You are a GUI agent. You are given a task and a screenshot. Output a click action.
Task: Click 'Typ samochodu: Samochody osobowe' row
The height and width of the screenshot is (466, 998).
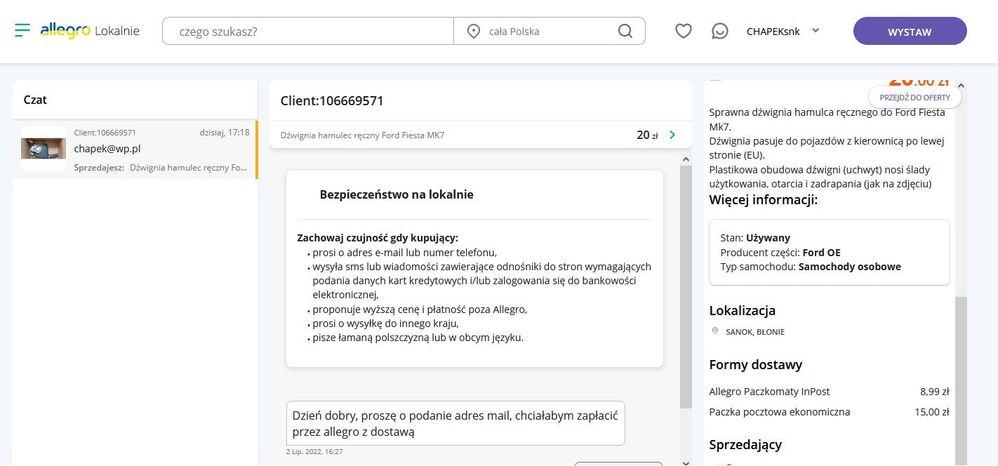[810, 267]
